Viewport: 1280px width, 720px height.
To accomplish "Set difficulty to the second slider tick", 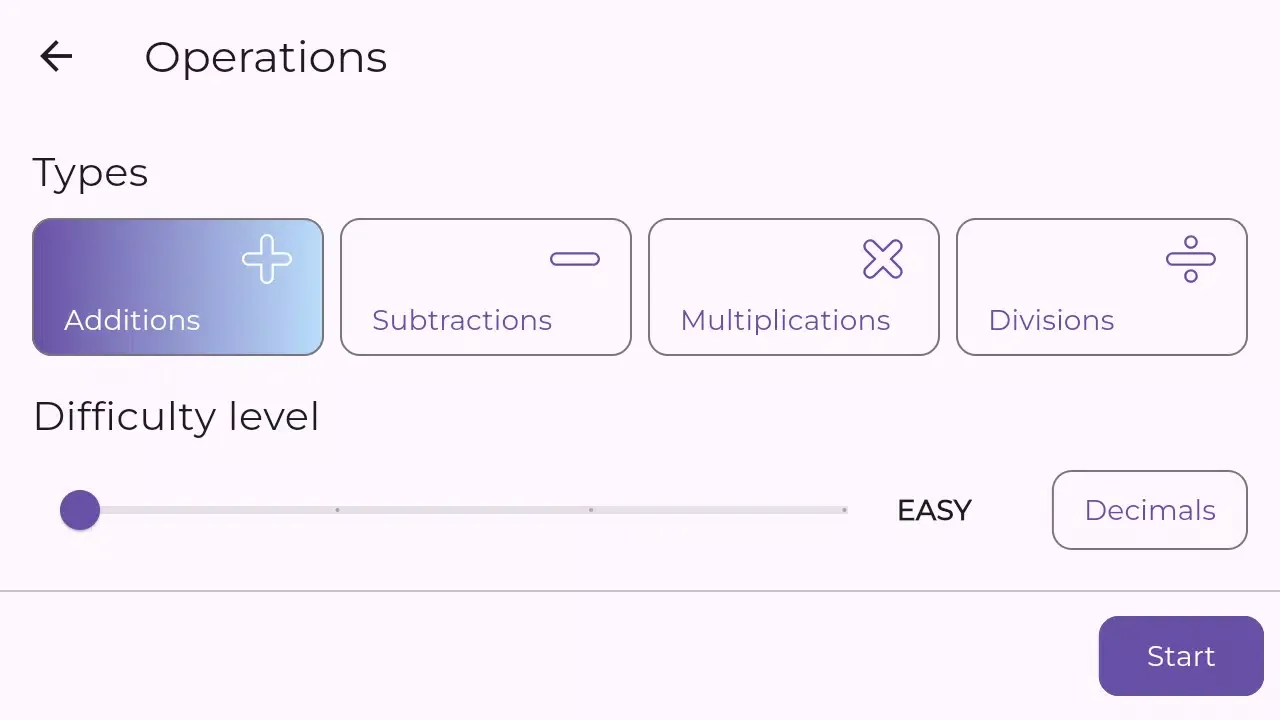I will (337, 510).
